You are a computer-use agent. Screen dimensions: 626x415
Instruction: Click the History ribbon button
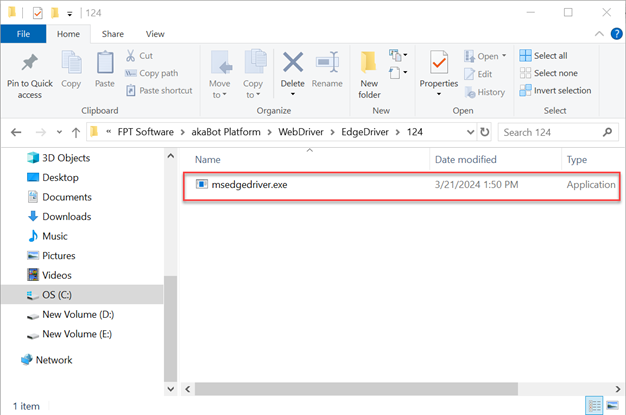[x=485, y=92]
